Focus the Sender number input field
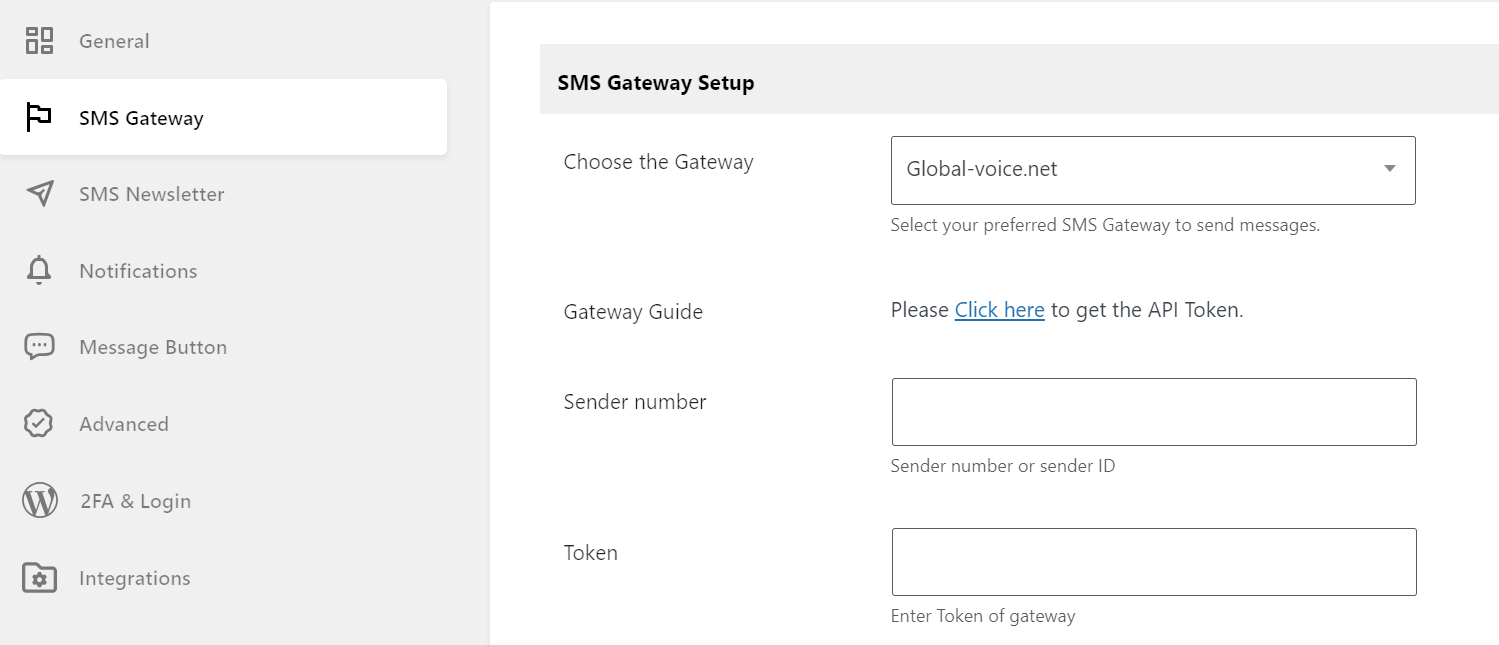 1154,412
